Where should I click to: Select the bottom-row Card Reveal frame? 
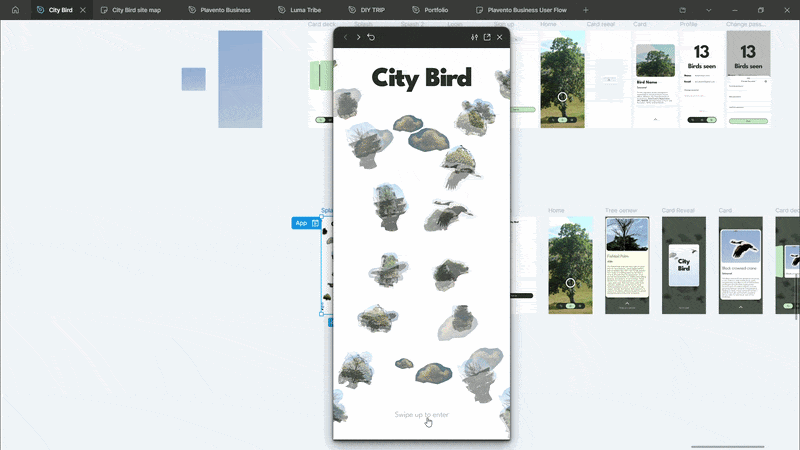tap(684, 265)
